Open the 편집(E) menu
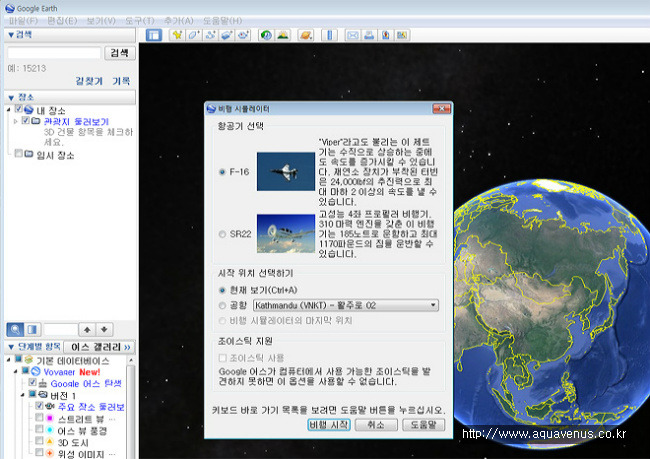The height and width of the screenshot is (459, 650). 62,21
